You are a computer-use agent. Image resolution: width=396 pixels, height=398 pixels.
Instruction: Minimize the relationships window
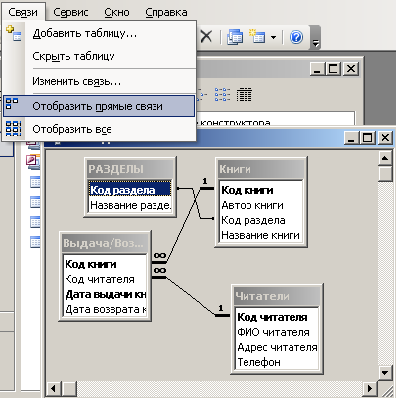351,138
